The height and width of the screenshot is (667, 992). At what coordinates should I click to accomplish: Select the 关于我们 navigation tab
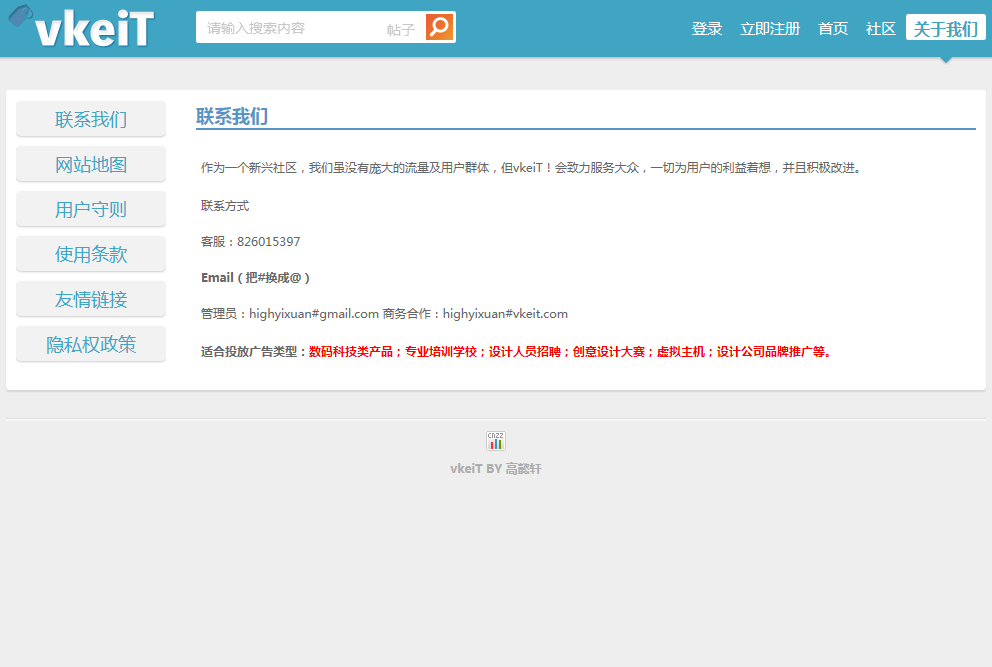pos(945,28)
